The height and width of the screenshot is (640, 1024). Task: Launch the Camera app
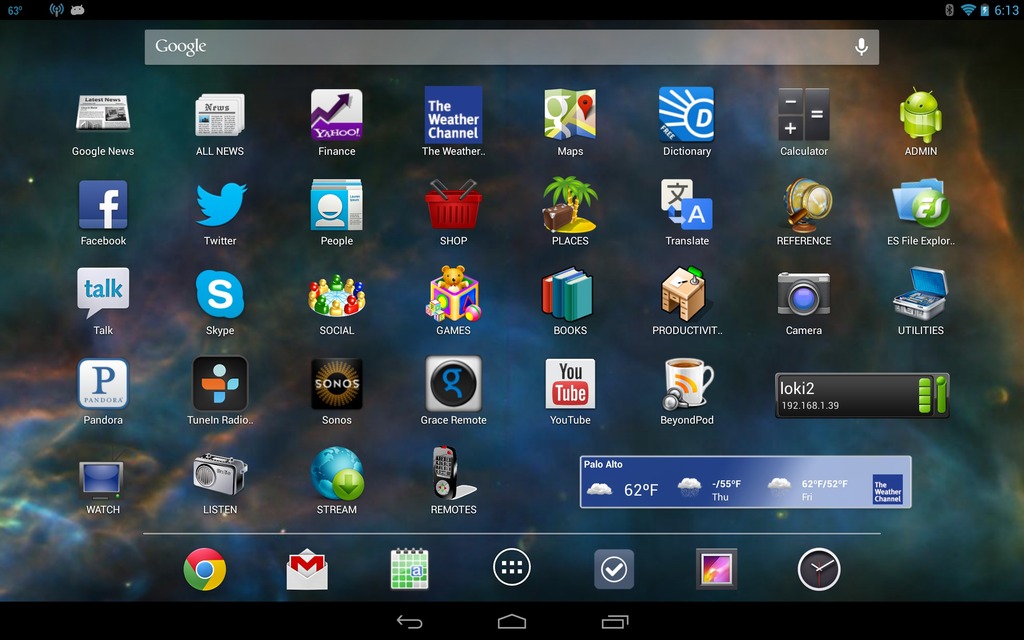coord(803,294)
